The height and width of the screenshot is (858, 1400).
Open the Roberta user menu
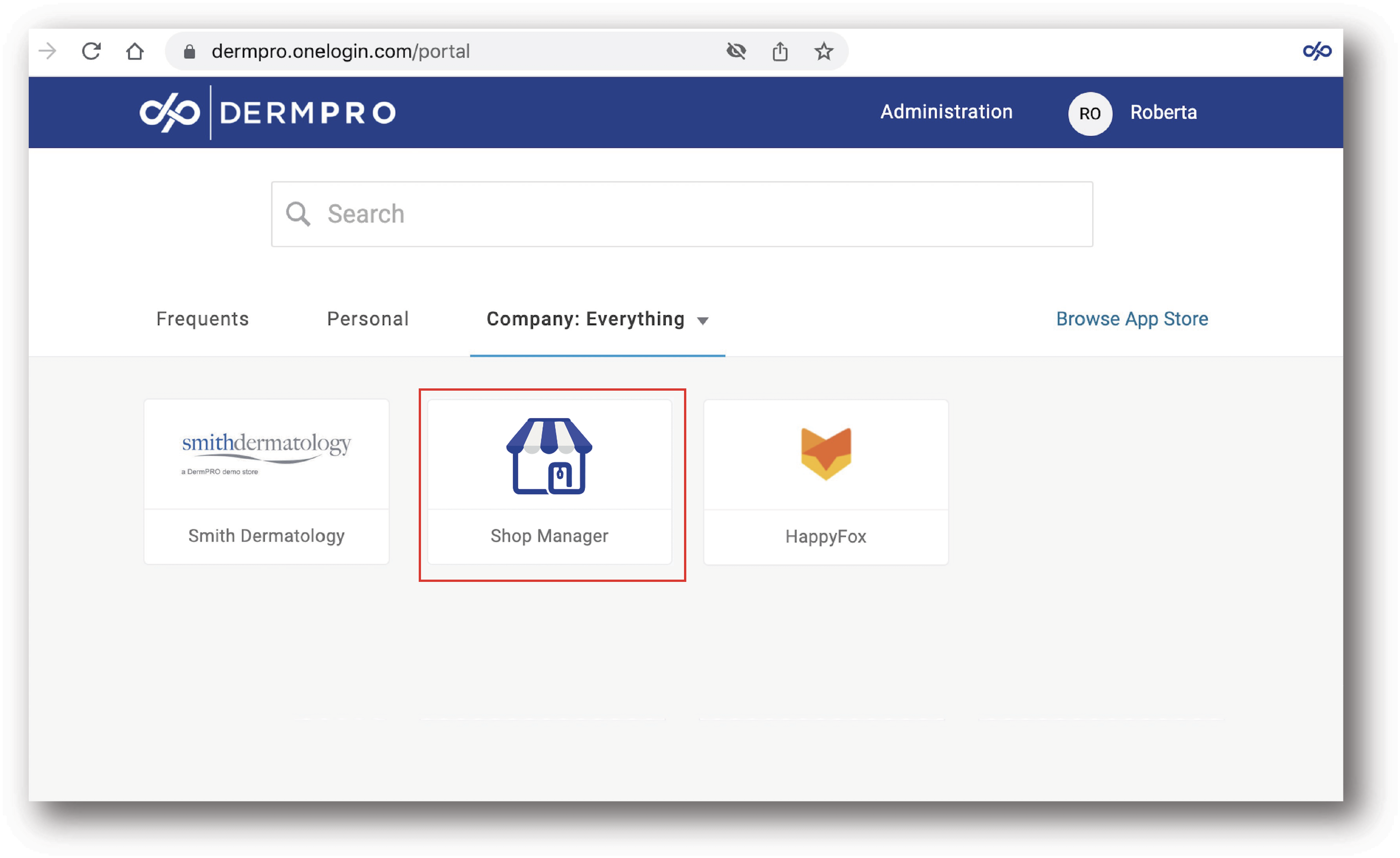click(x=1163, y=112)
